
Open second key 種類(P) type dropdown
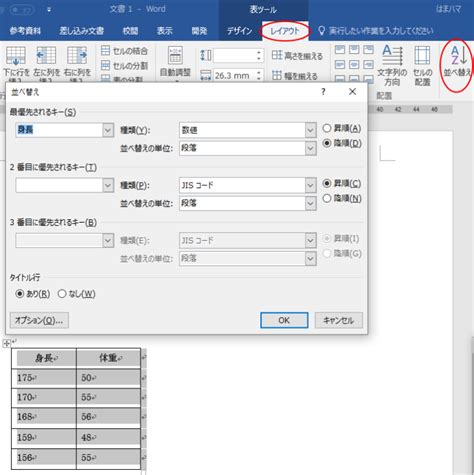click(x=310, y=185)
